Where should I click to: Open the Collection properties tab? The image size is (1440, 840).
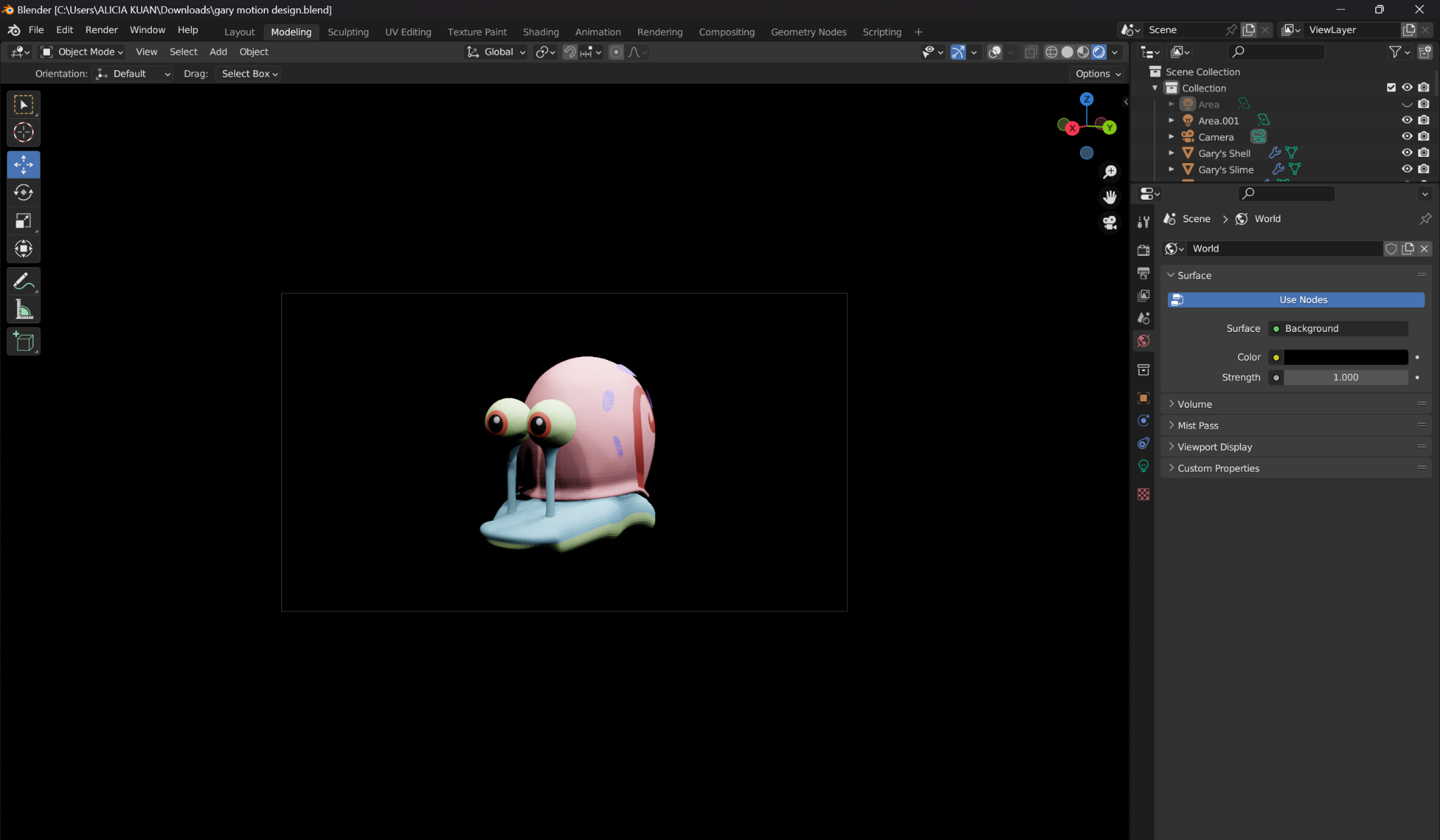[1143, 370]
